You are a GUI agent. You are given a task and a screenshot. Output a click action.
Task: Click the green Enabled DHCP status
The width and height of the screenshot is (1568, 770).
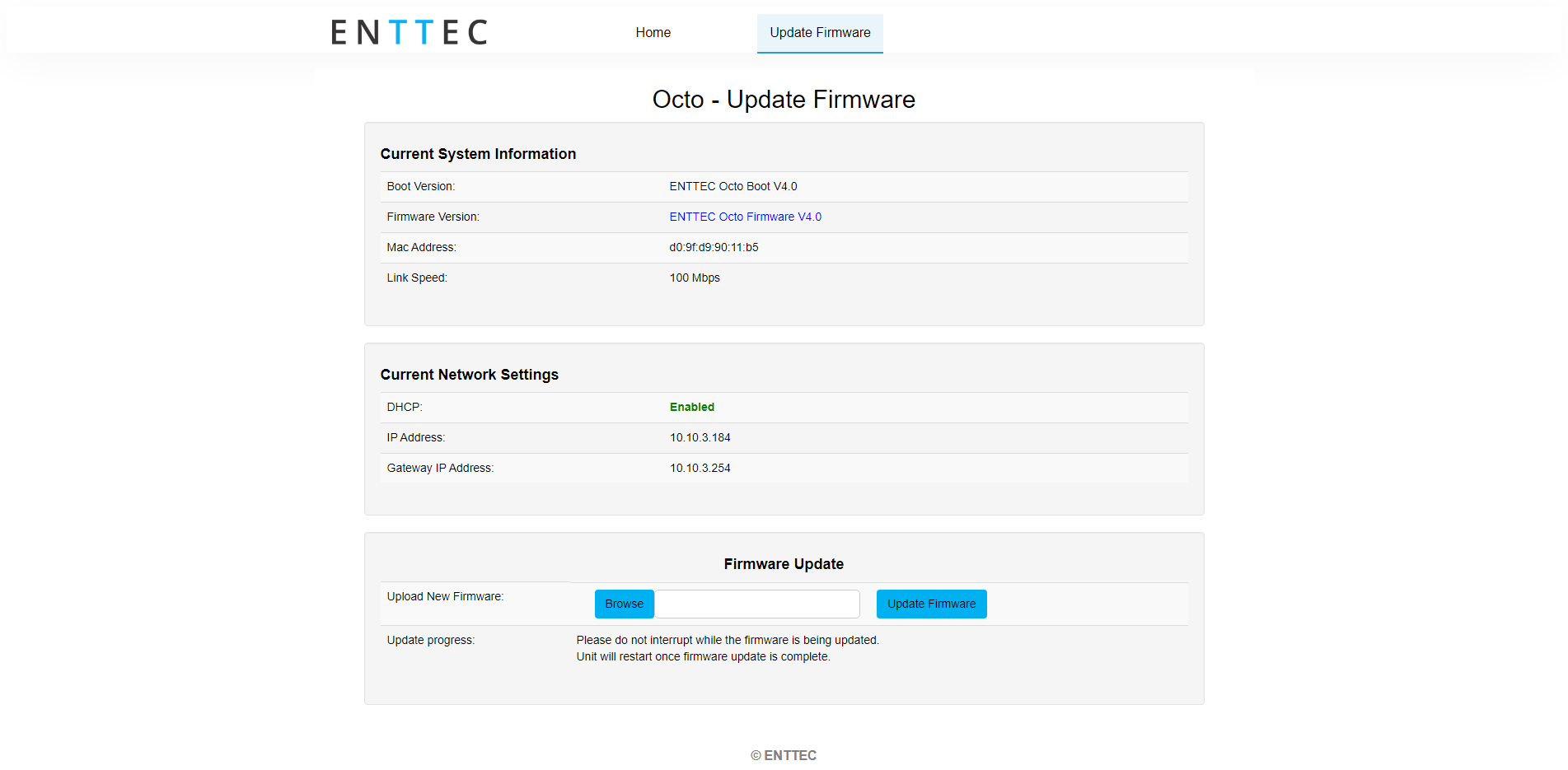(692, 407)
